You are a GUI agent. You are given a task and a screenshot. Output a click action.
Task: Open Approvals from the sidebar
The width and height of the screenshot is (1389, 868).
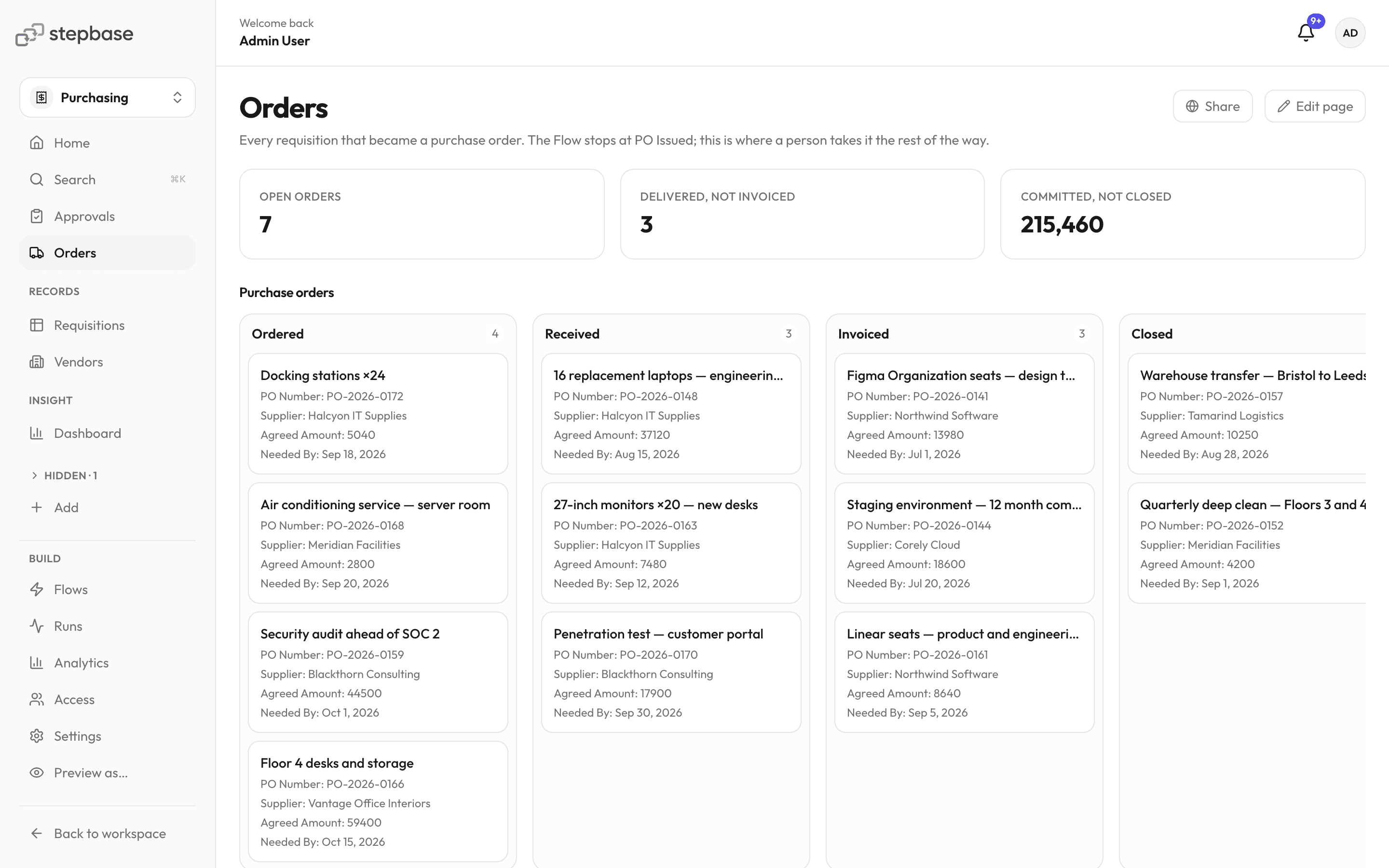(x=108, y=216)
